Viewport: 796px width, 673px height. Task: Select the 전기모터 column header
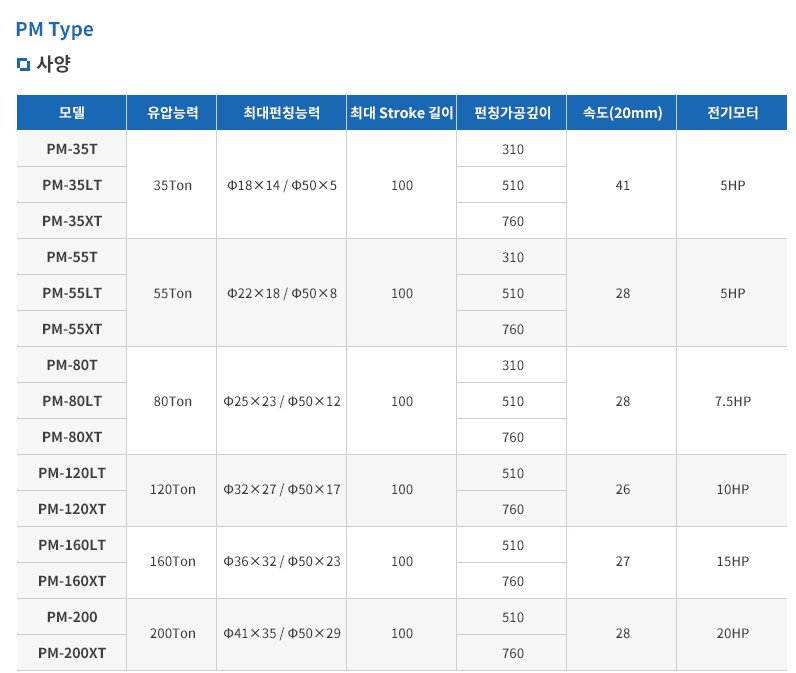pyautogui.click(x=731, y=113)
